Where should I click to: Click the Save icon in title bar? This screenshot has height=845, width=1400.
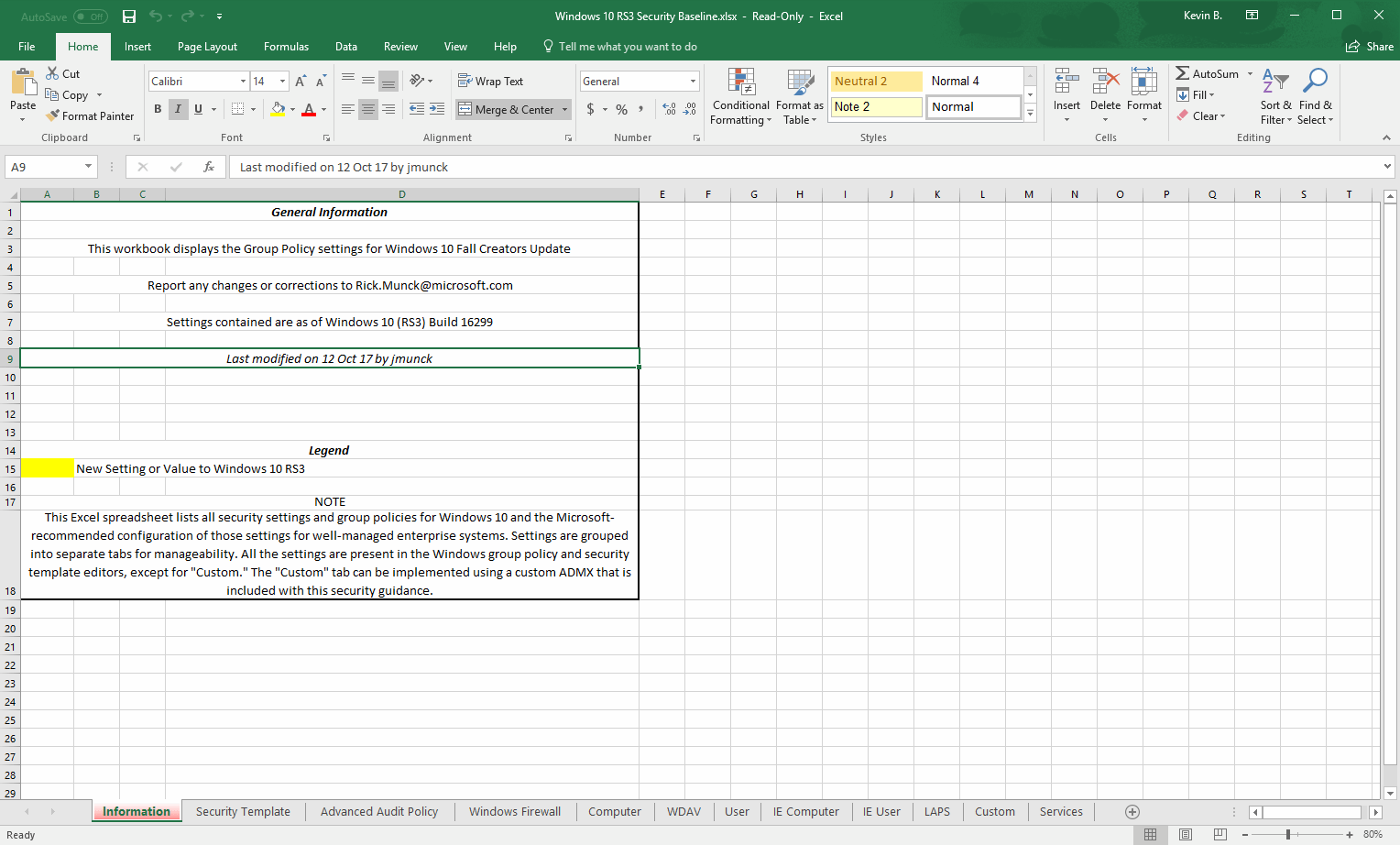click(x=129, y=16)
